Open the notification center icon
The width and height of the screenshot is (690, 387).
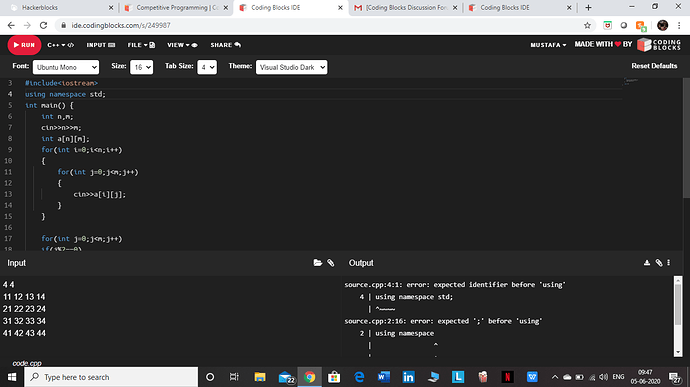(x=674, y=377)
